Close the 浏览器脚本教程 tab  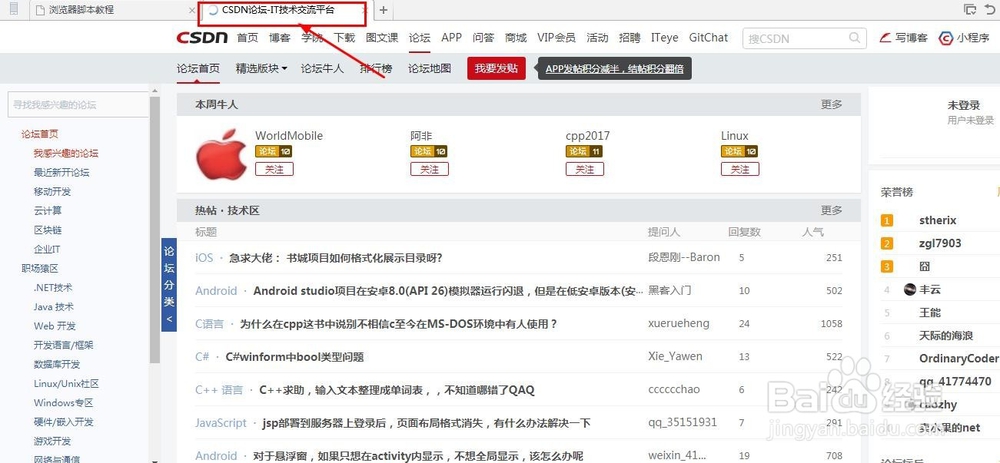coord(193,10)
